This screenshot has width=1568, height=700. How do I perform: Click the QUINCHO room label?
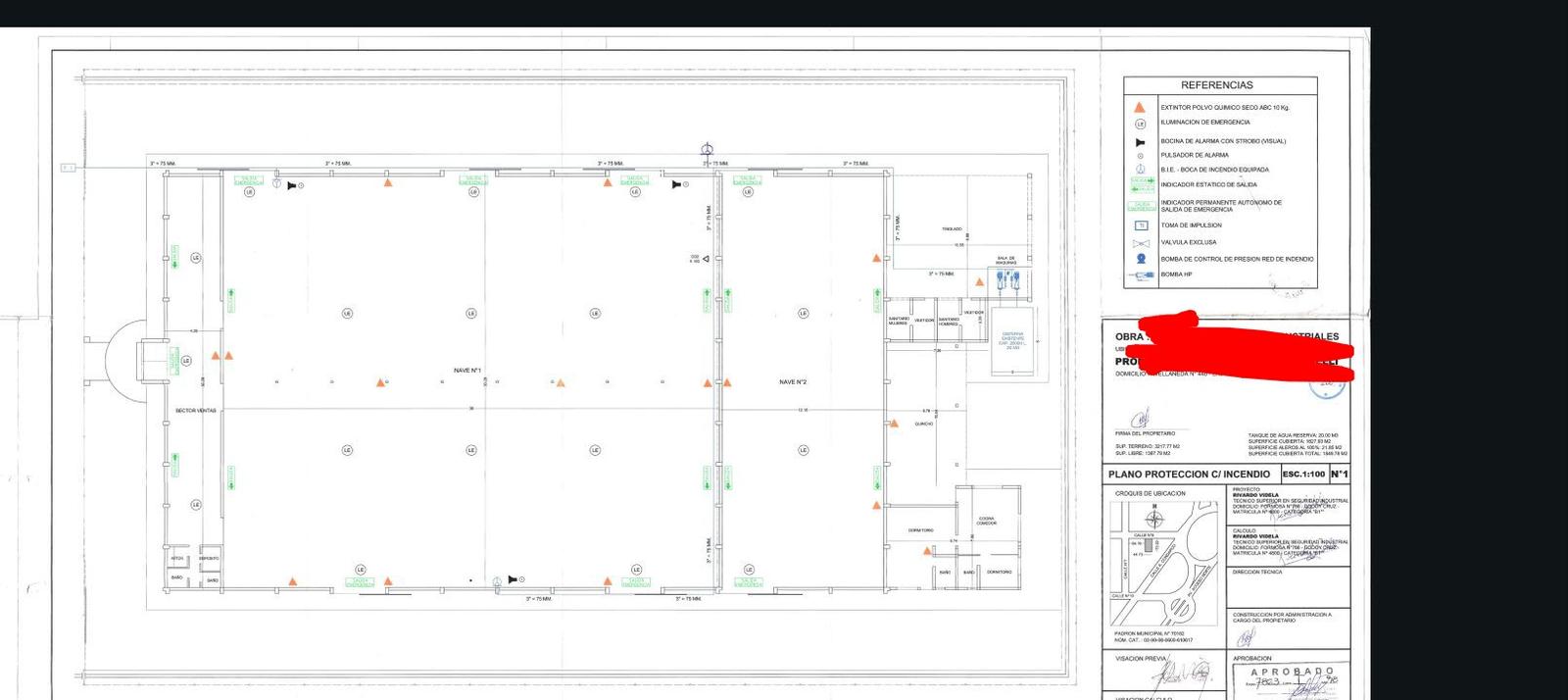923,425
